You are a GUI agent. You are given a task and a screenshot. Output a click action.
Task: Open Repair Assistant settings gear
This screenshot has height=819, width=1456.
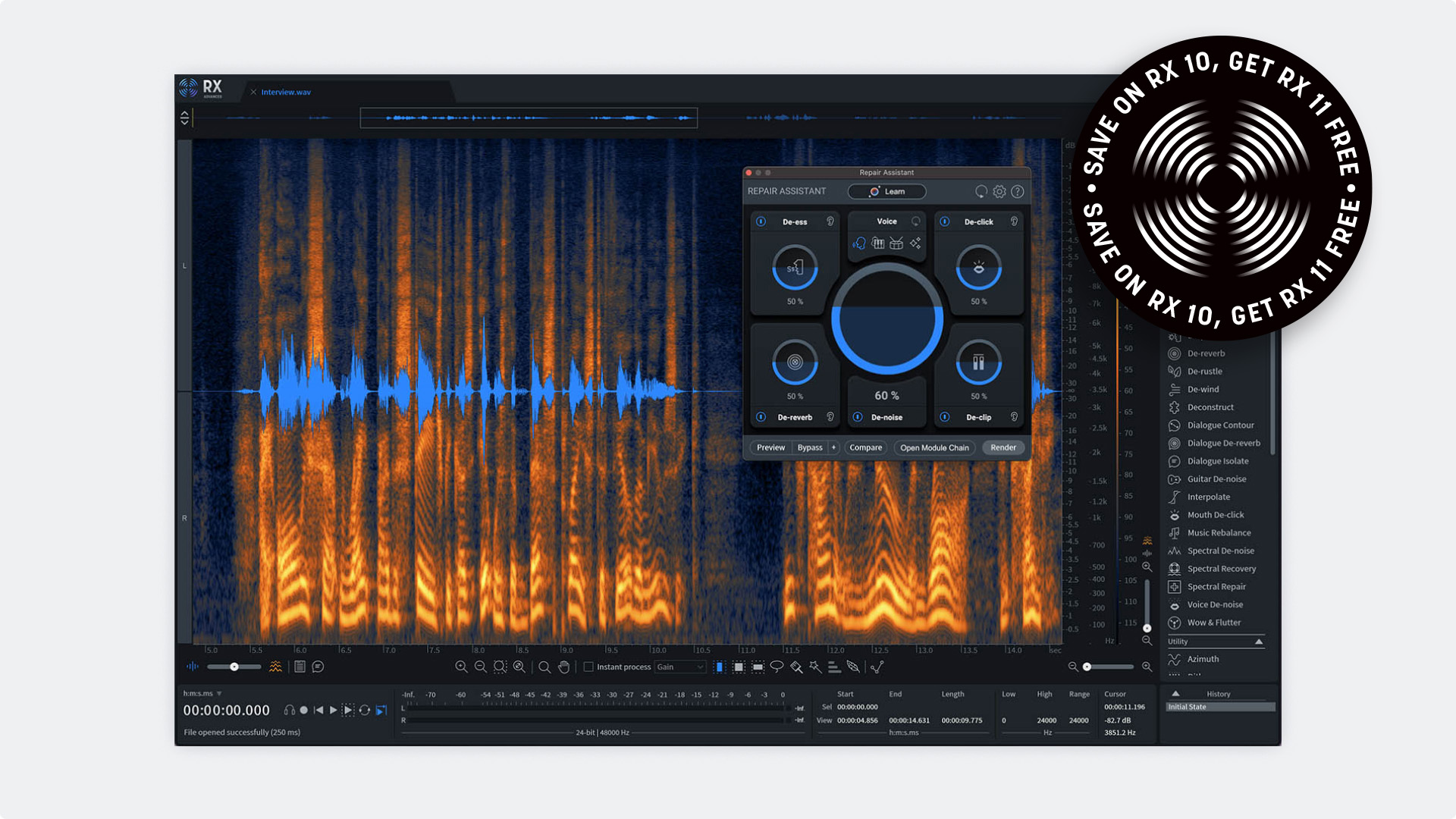click(x=999, y=192)
